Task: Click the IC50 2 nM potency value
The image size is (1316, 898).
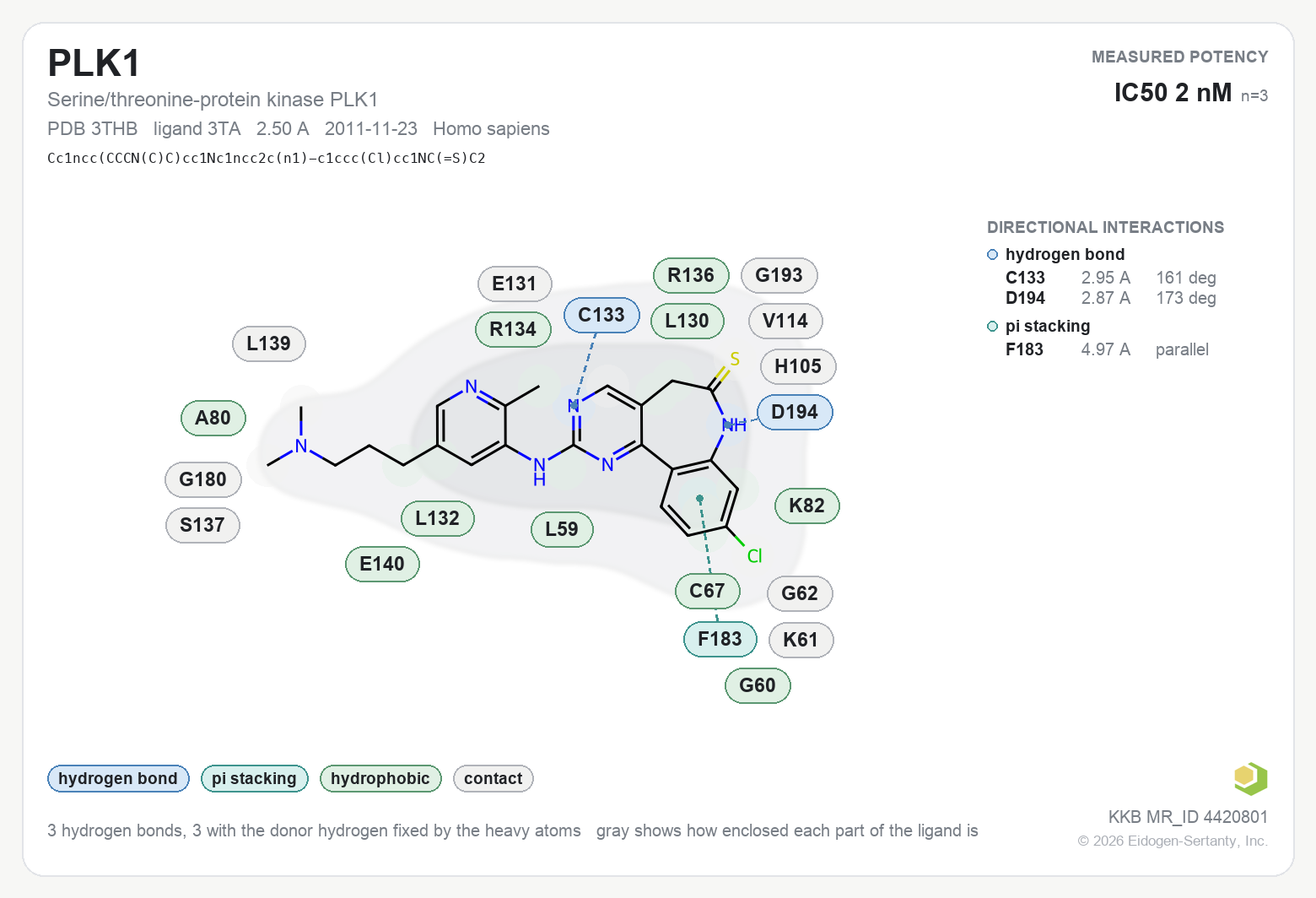Action: point(1173,92)
